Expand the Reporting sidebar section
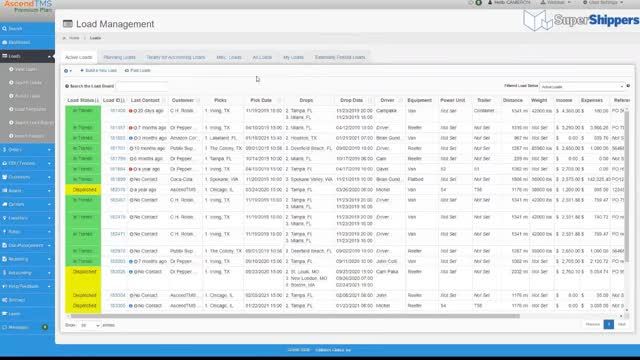 click(x=27, y=259)
